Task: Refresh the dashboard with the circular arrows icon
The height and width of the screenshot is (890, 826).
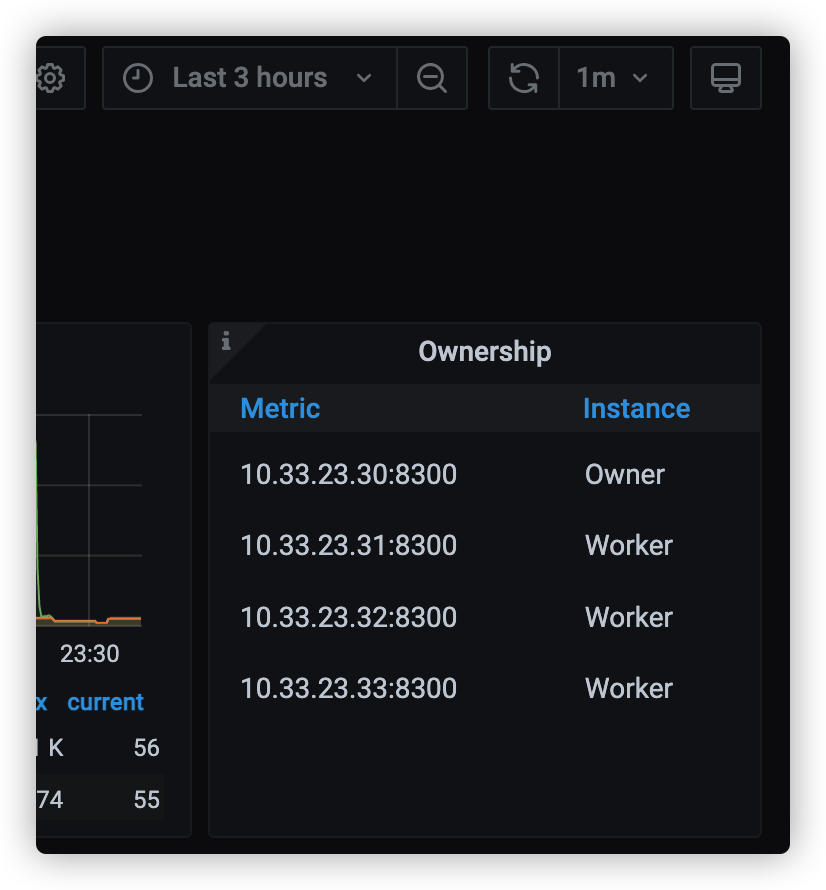Action: (x=524, y=78)
